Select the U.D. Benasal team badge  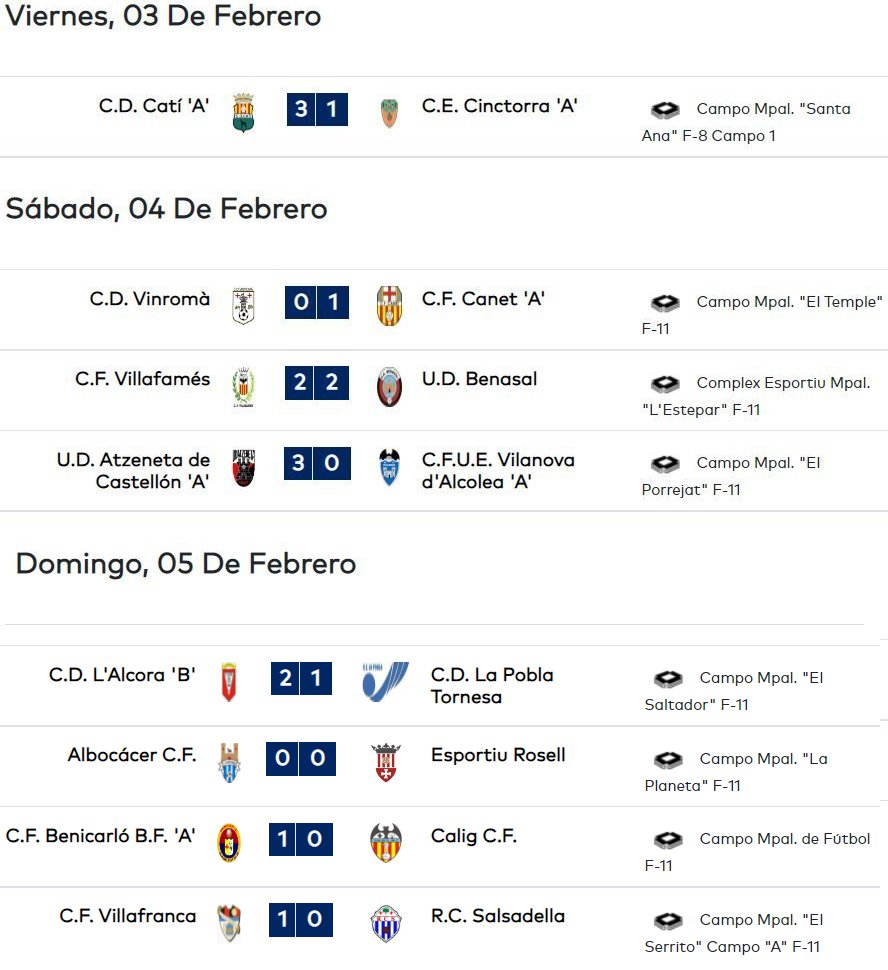coord(389,387)
